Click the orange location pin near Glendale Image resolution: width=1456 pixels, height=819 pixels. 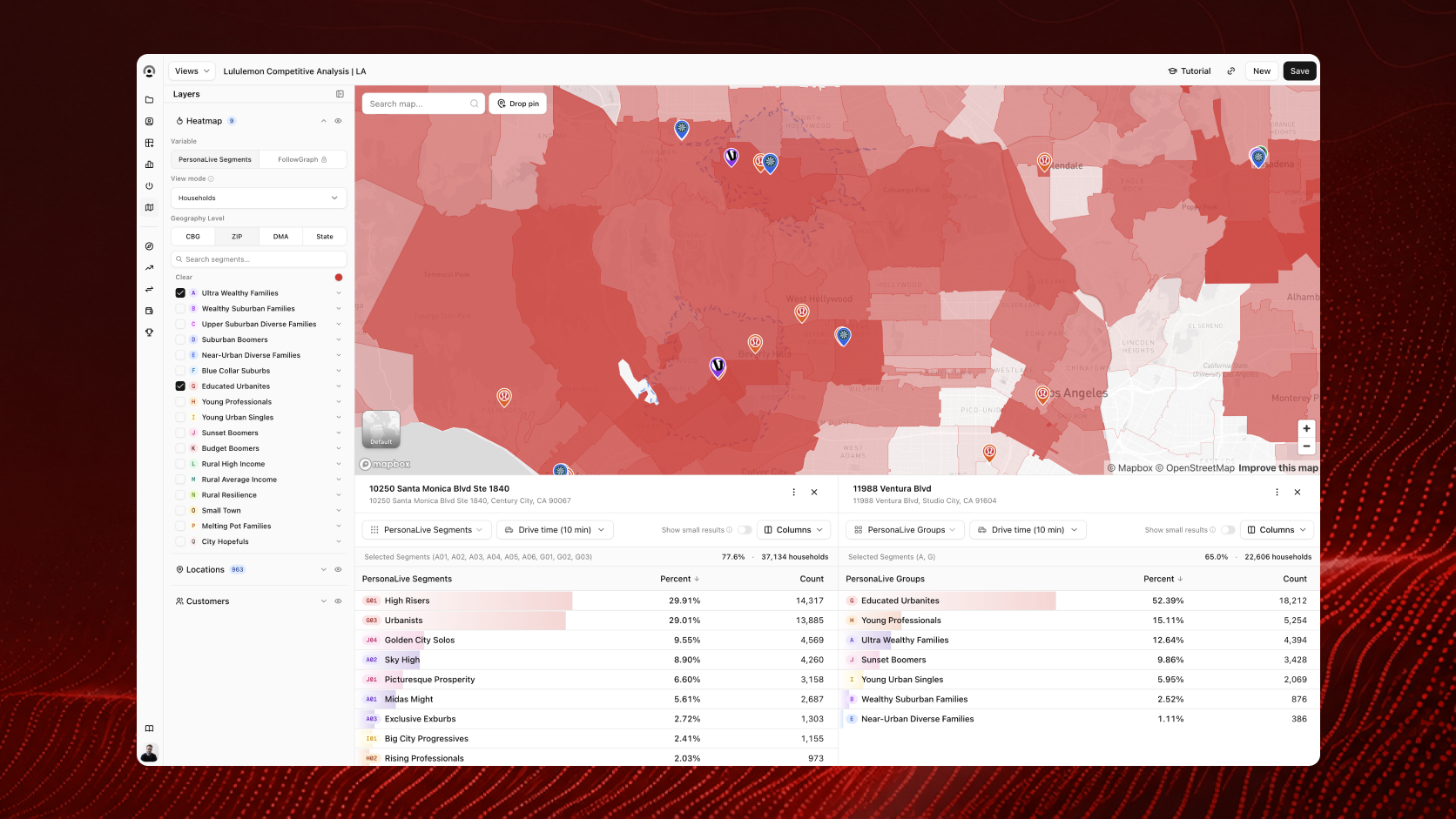[1044, 162]
